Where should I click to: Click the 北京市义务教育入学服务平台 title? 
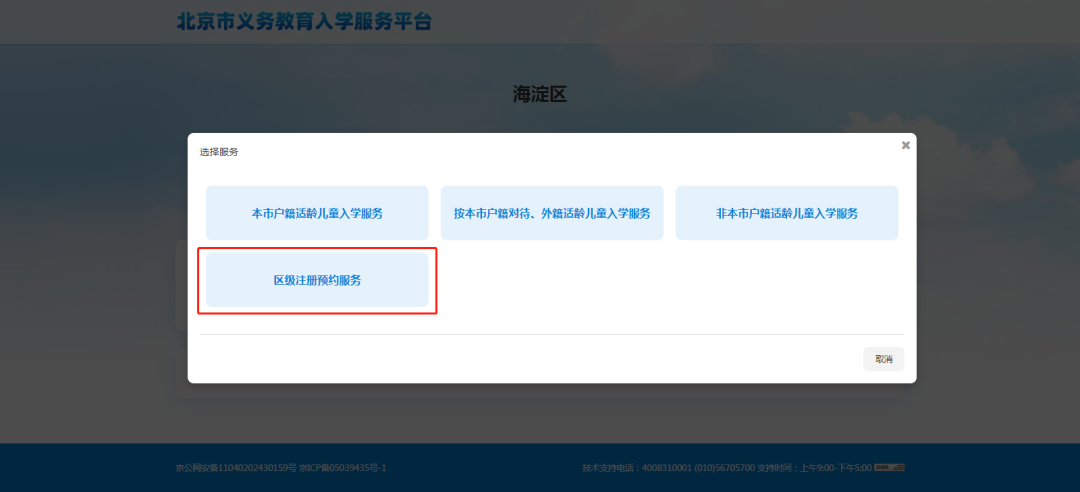tap(304, 21)
